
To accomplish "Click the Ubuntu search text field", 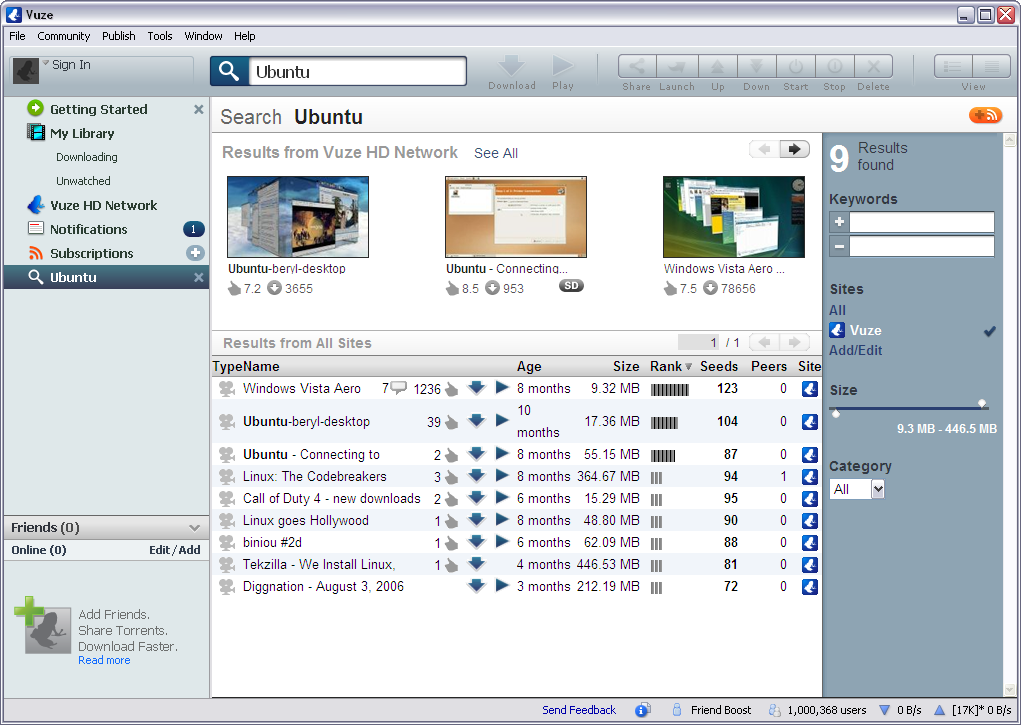I will click(357, 71).
